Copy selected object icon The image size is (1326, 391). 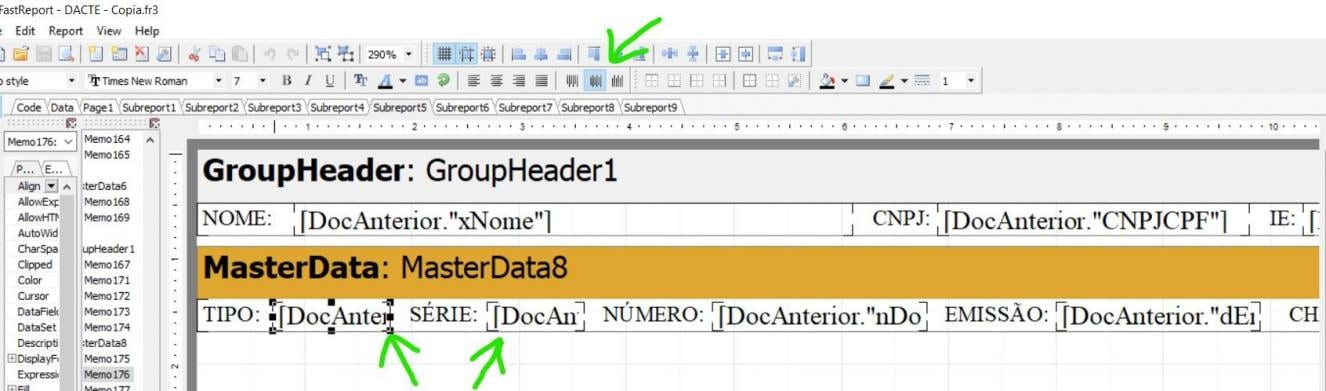coord(217,54)
